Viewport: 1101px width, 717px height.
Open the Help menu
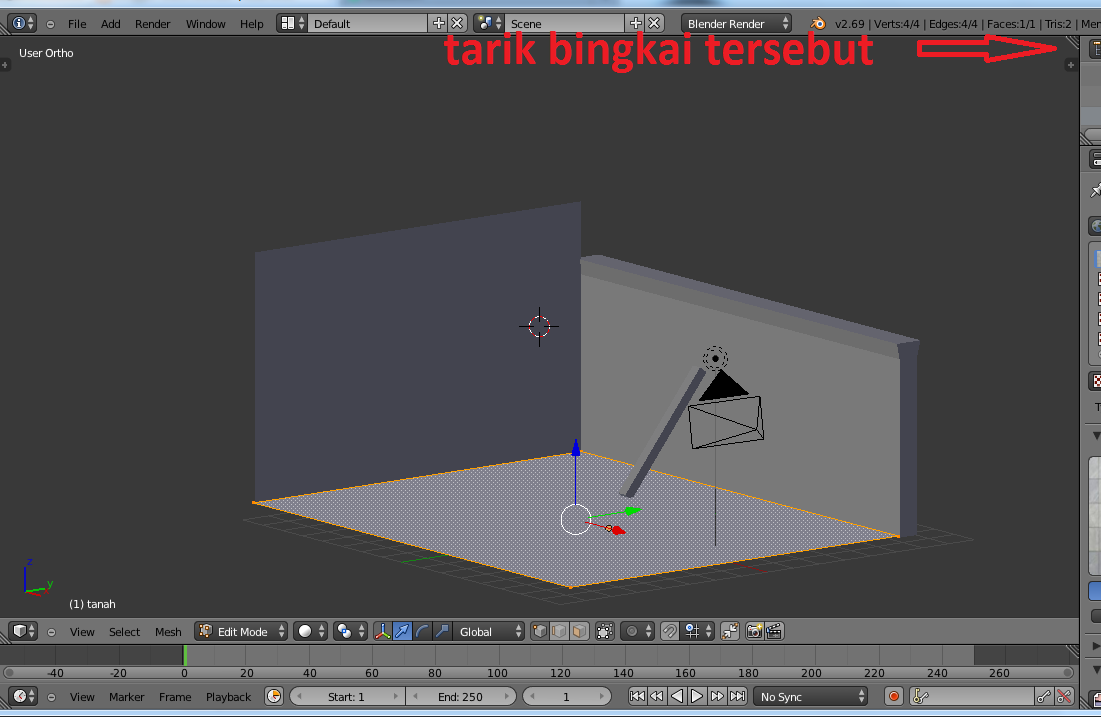(x=251, y=24)
